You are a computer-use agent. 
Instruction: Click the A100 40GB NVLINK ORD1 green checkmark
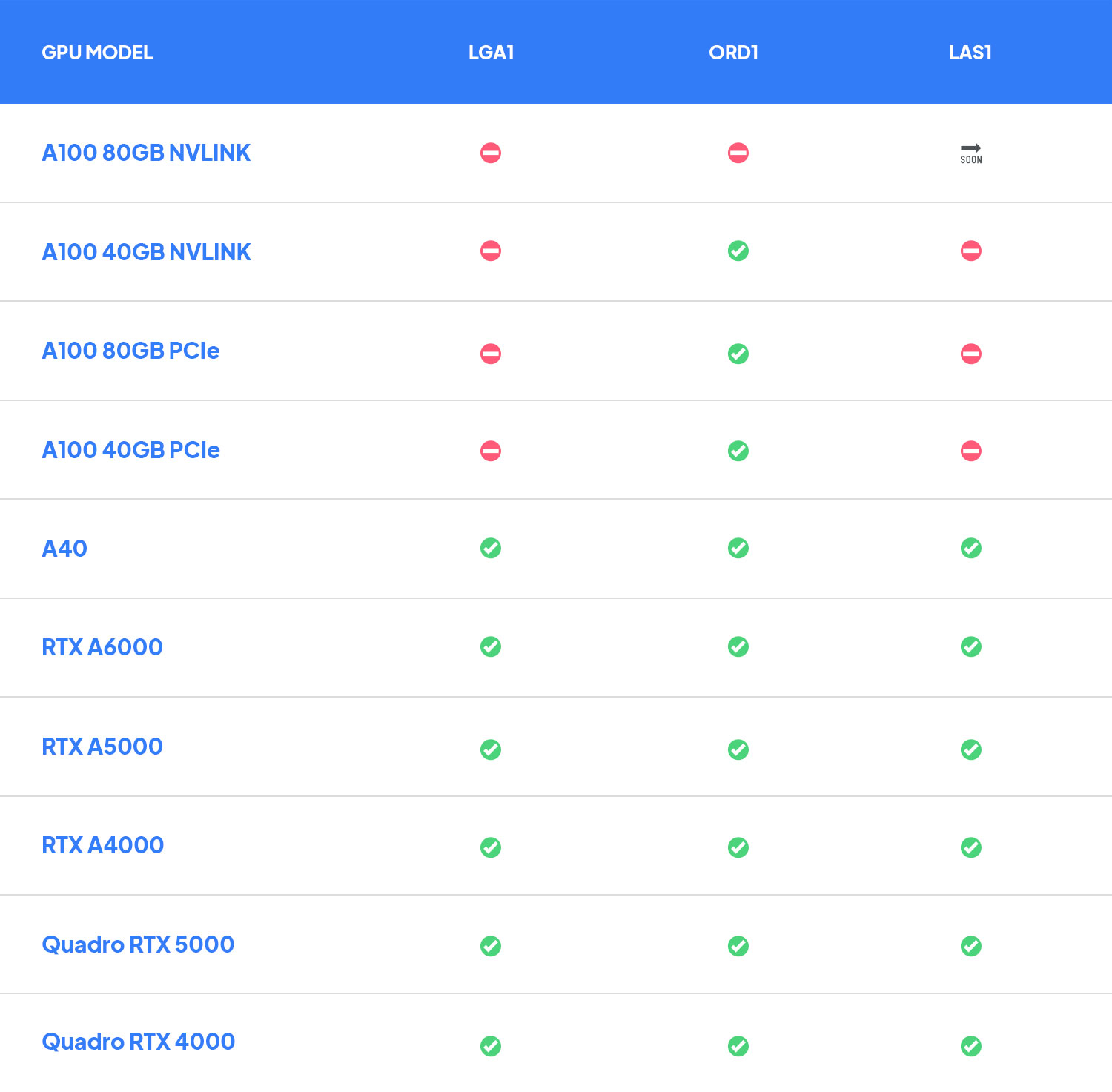738,251
